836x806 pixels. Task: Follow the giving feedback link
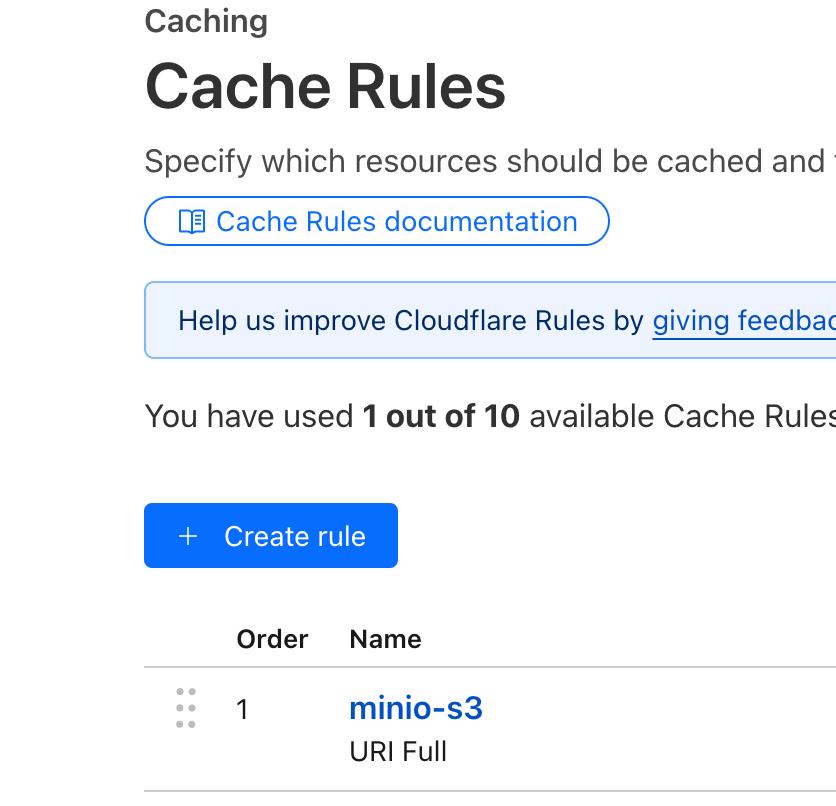tap(743, 320)
